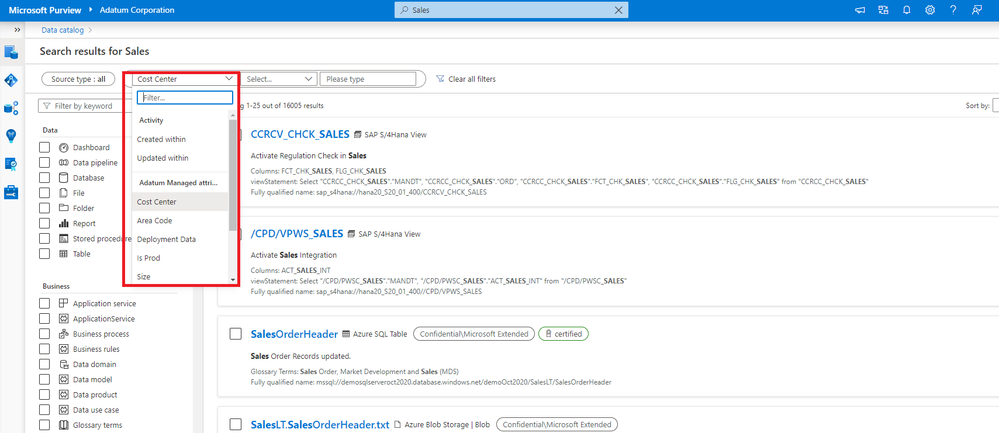
Task: Open the settings gear
Action: pos(930,10)
